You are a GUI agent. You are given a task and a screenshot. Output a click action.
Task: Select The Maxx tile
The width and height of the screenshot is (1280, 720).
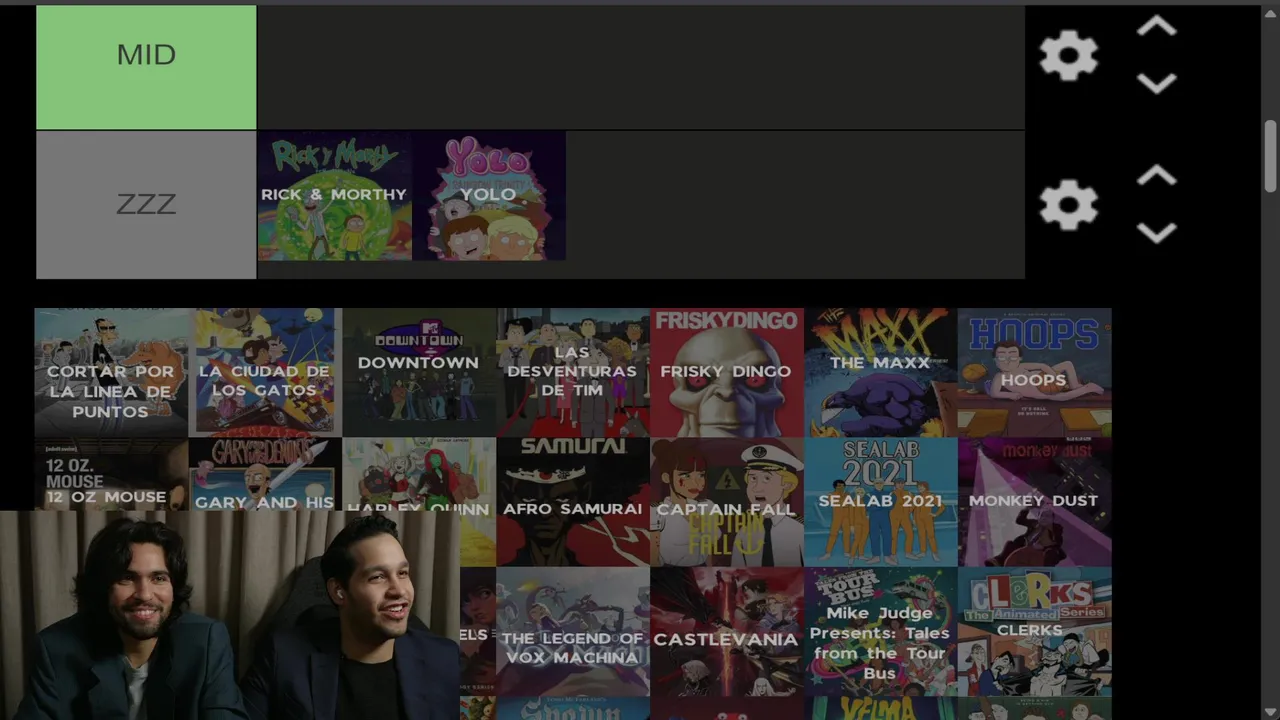pyautogui.click(x=881, y=372)
